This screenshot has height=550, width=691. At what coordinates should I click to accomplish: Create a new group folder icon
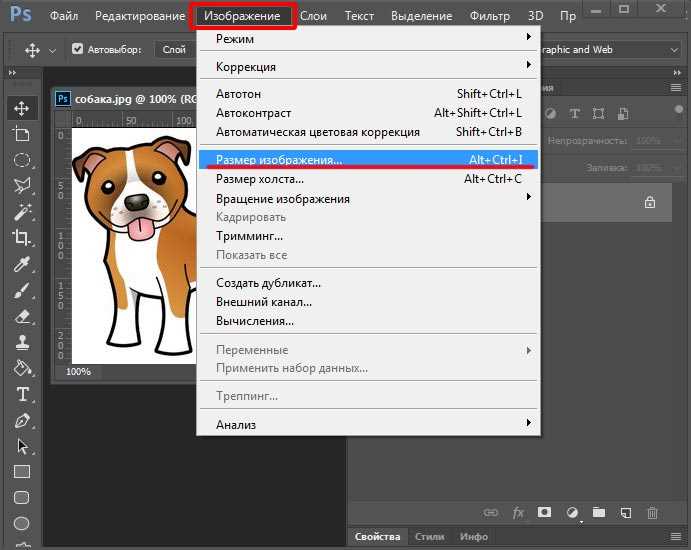point(598,512)
